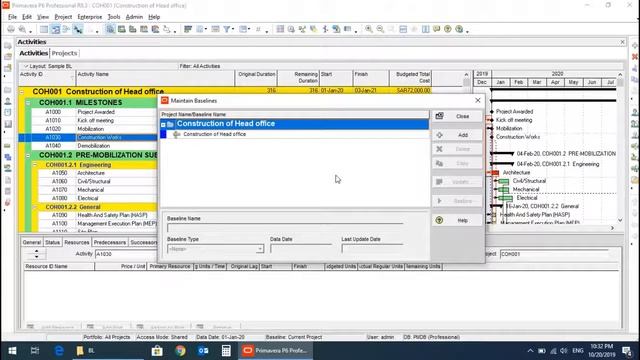This screenshot has height=360, width=640.
Task: Click the Maintain Baselines title icon
Action: pos(165,100)
